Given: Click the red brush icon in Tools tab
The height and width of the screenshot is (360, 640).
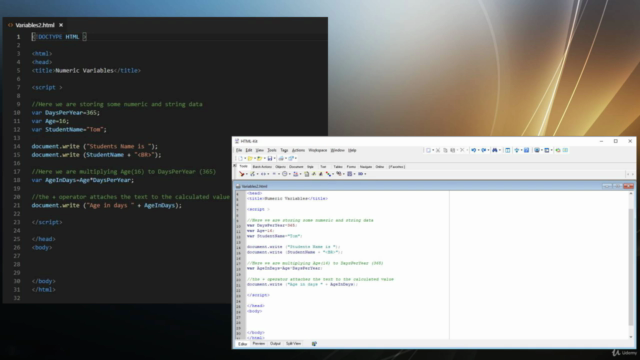Looking at the screenshot, I should click(242, 174).
